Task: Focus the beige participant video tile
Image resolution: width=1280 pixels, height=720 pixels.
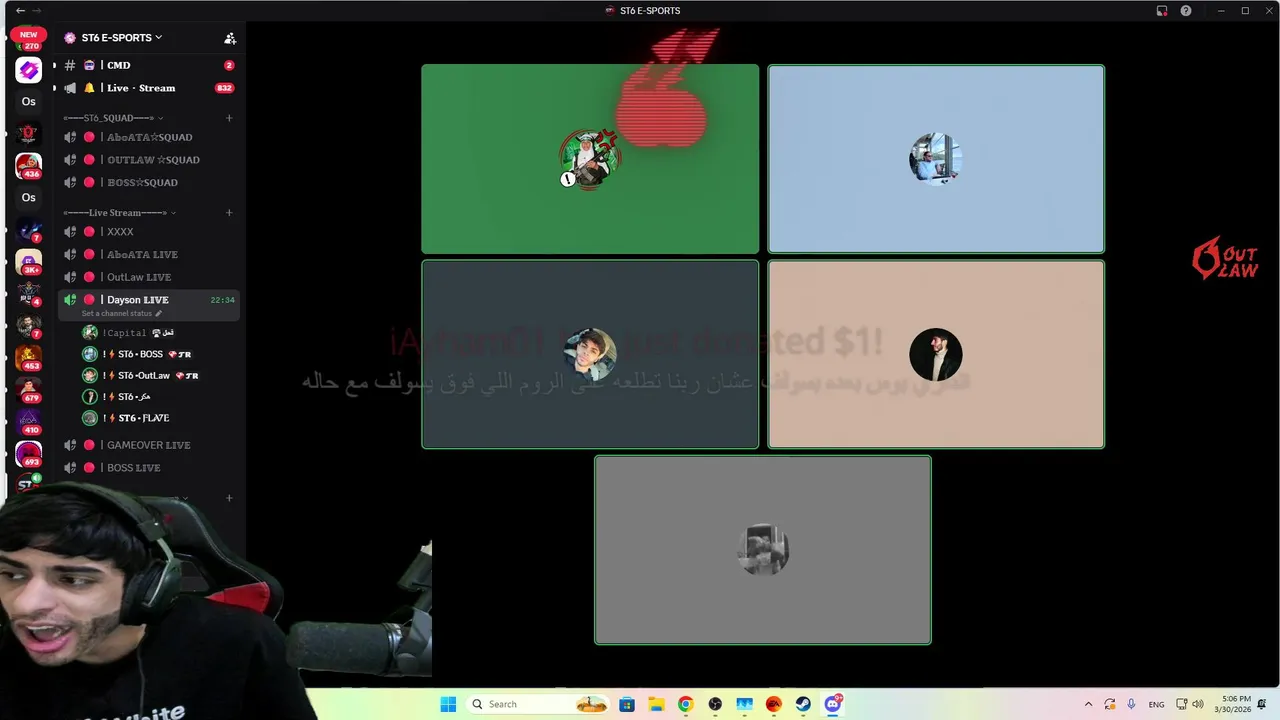Action: [x=936, y=354]
